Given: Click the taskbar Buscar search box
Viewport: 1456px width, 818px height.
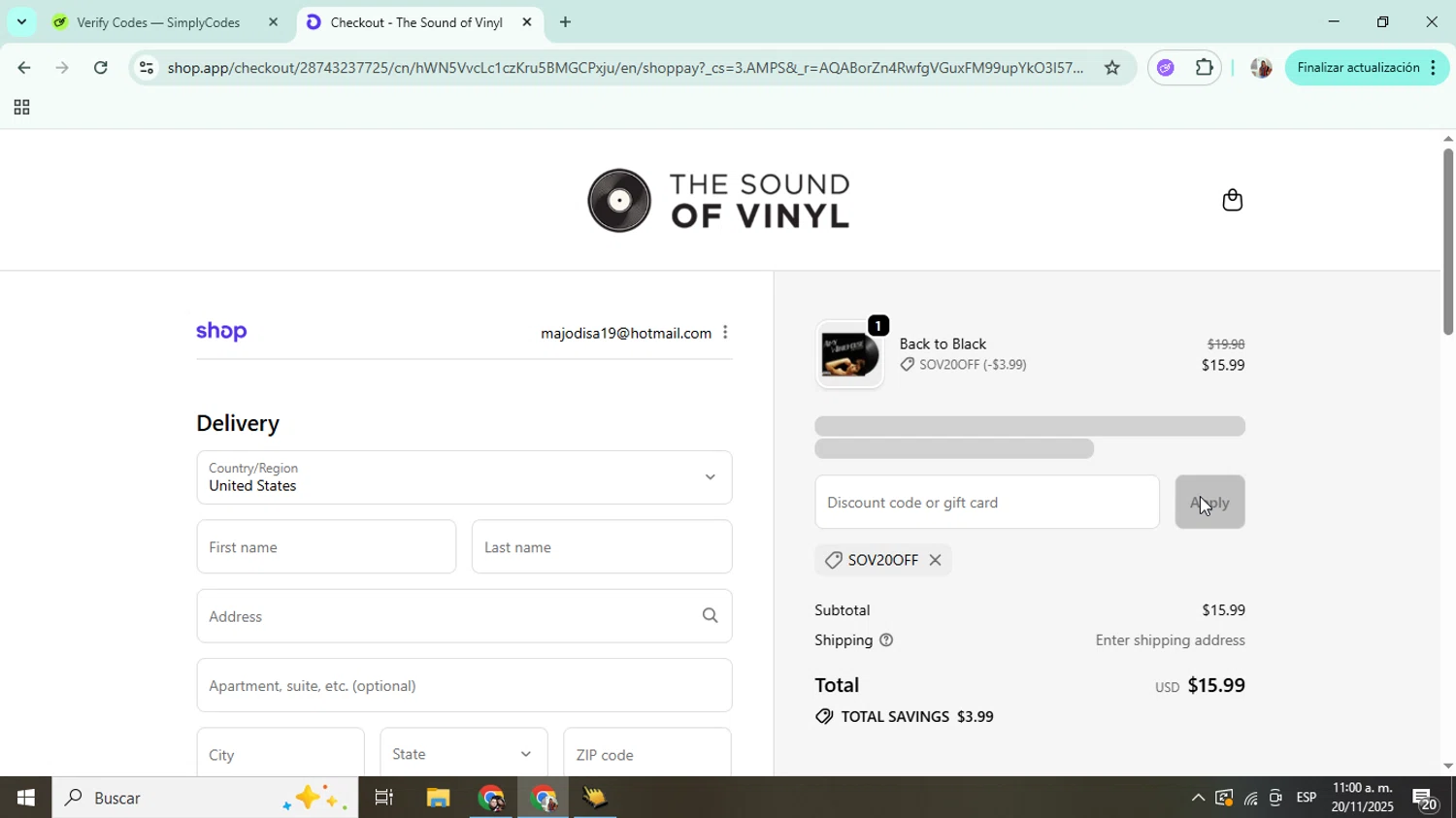Looking at the screenshot, I should tap(205, 798).
